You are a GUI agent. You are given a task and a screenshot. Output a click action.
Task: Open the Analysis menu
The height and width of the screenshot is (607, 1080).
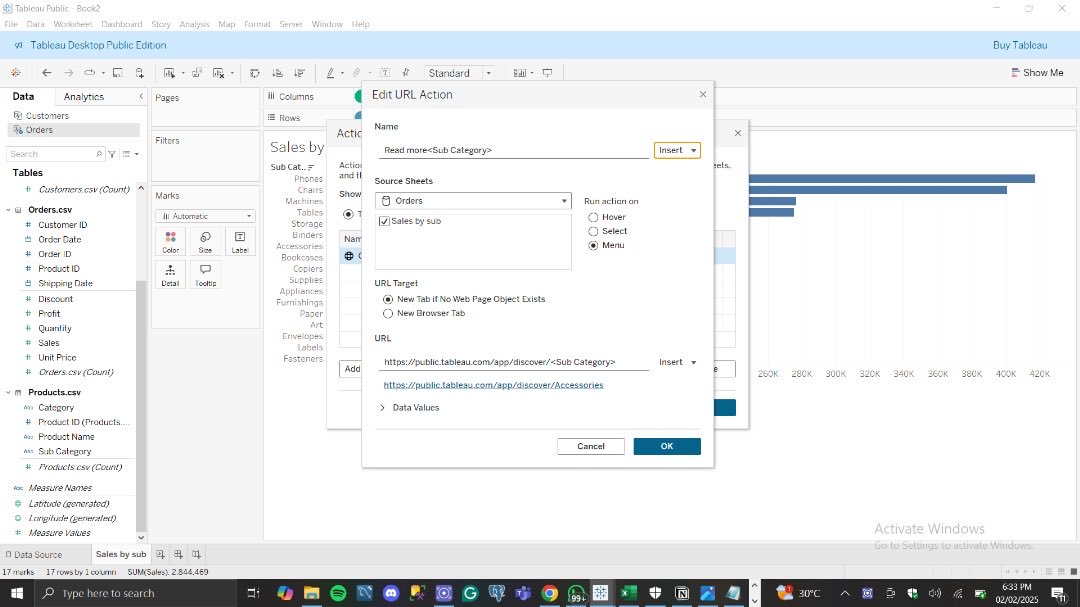[194, 24]
